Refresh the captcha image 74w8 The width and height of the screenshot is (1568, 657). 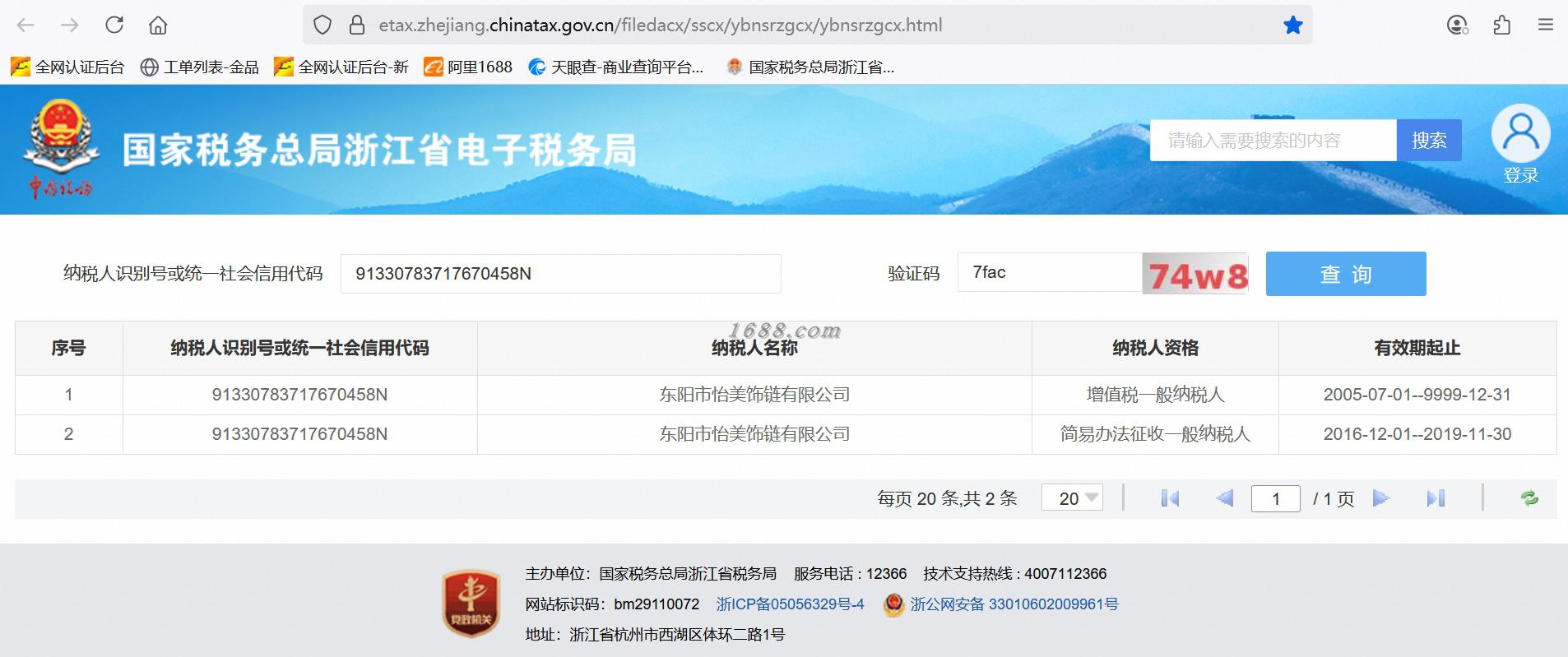[1195, 274]
